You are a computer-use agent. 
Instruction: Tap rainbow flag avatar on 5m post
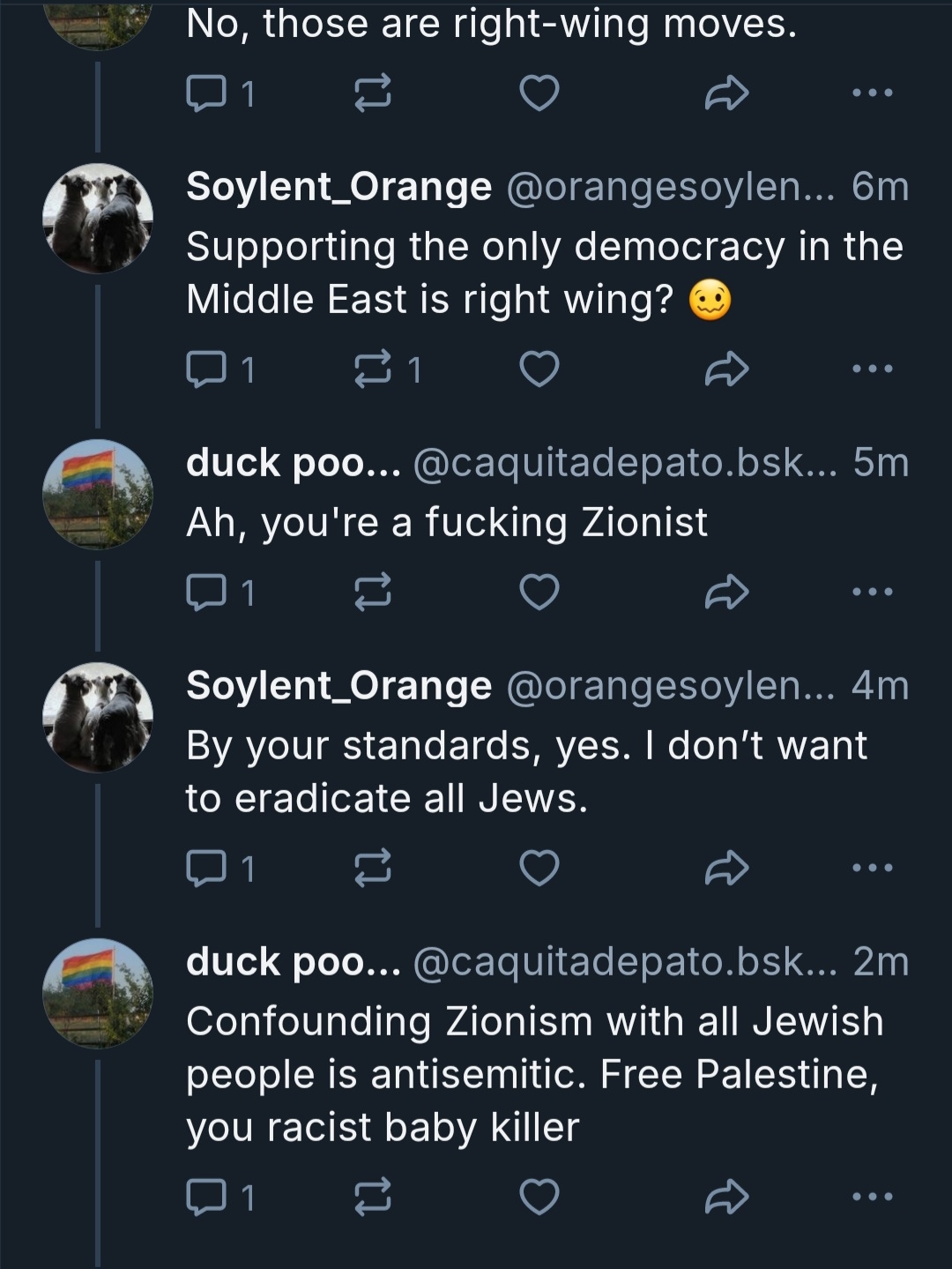click(98, 494)
